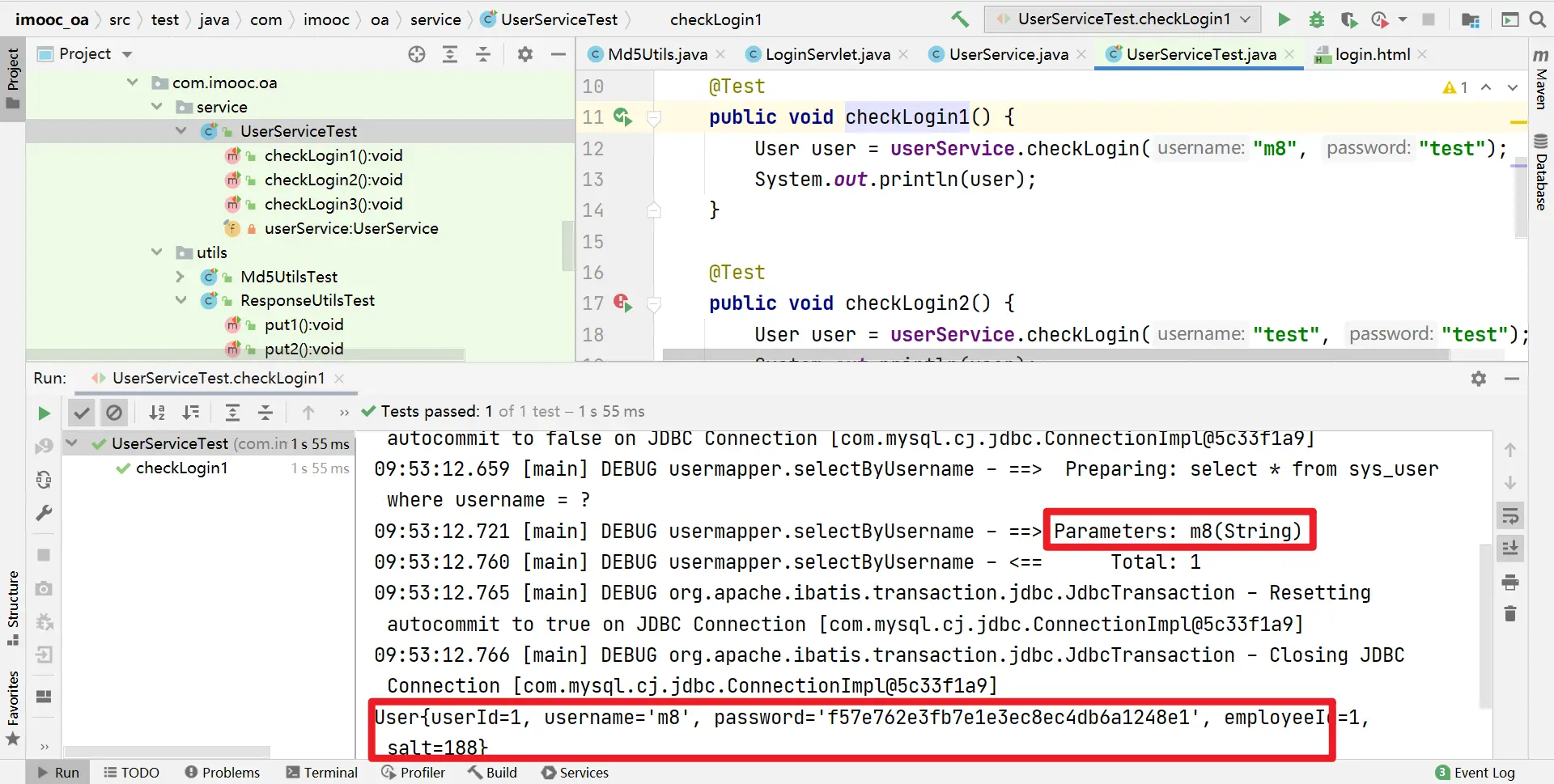The width and height of the screenshot is (1554, 784).
Task: Toggle Show Ignored tests button
Action: tap(114, 413)
